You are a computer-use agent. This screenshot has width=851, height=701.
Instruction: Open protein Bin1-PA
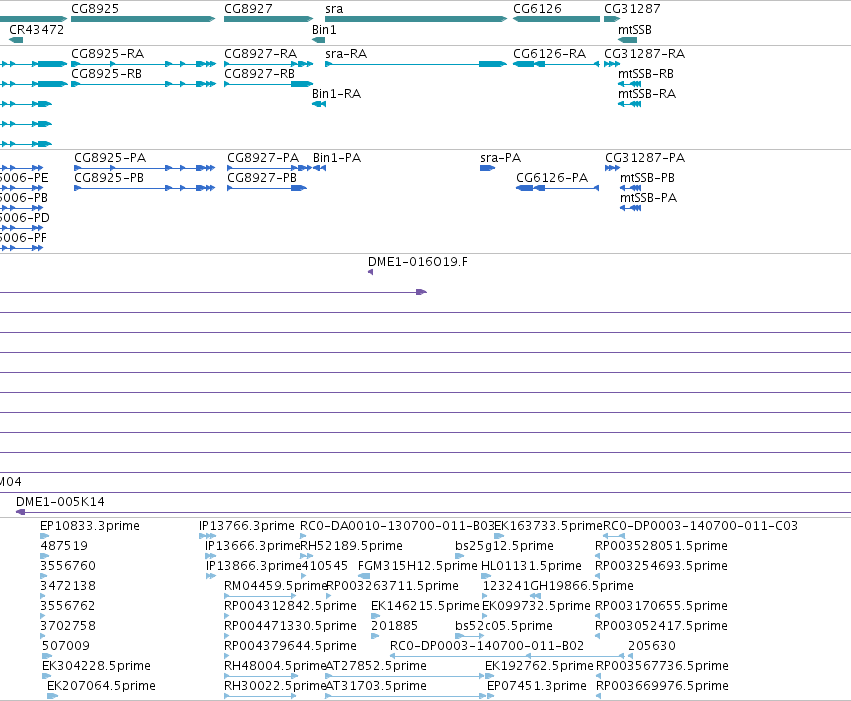337,158
